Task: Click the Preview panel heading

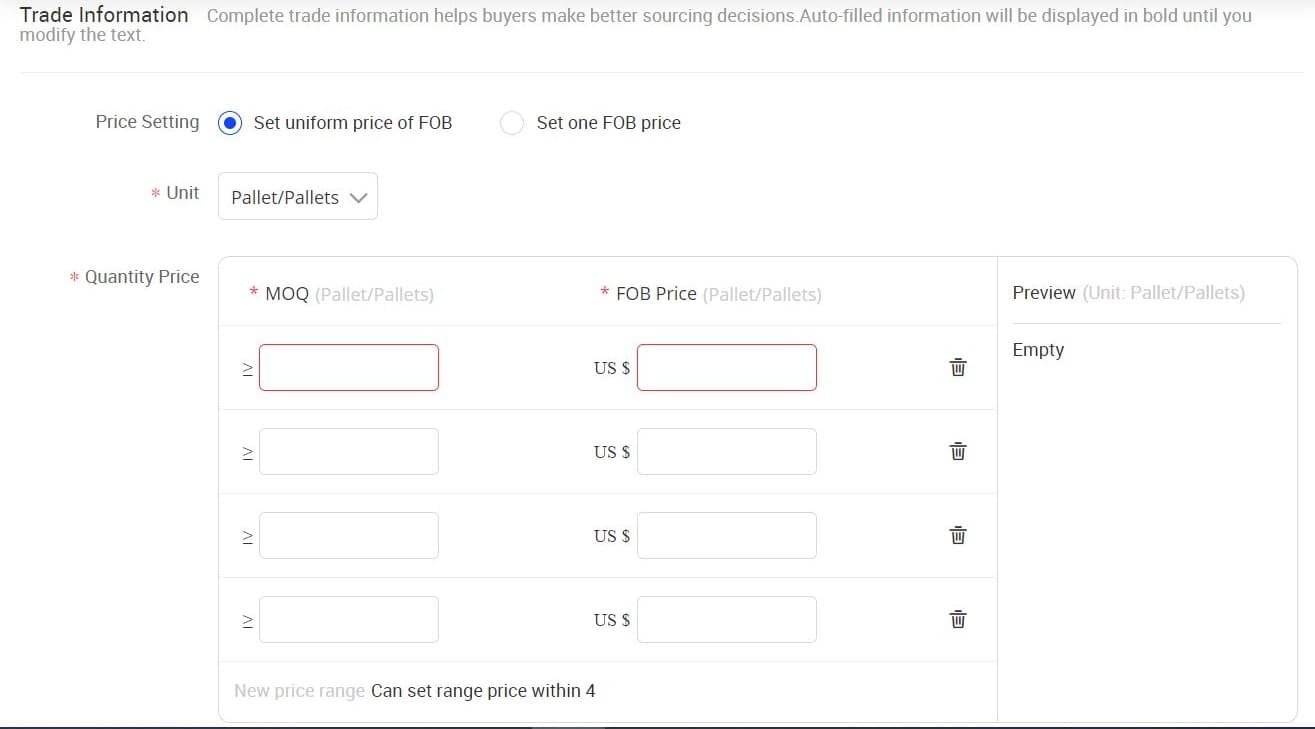Action: point(1043,293)
